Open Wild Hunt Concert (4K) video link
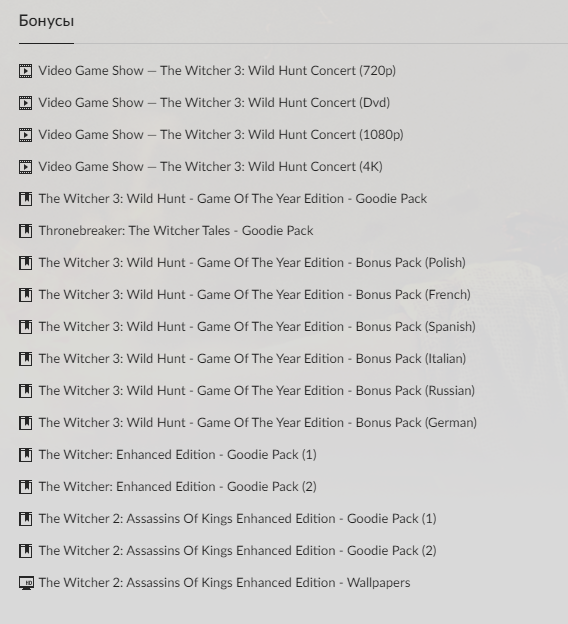The height and width of the screenshot is (624, 568). coord(211,166)
